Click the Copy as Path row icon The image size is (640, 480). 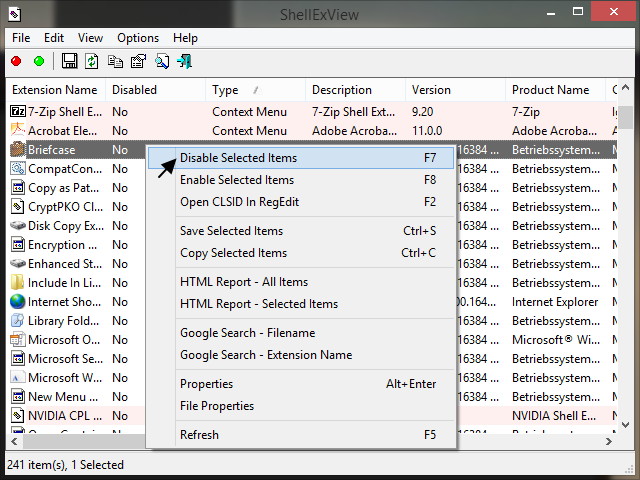18,187
